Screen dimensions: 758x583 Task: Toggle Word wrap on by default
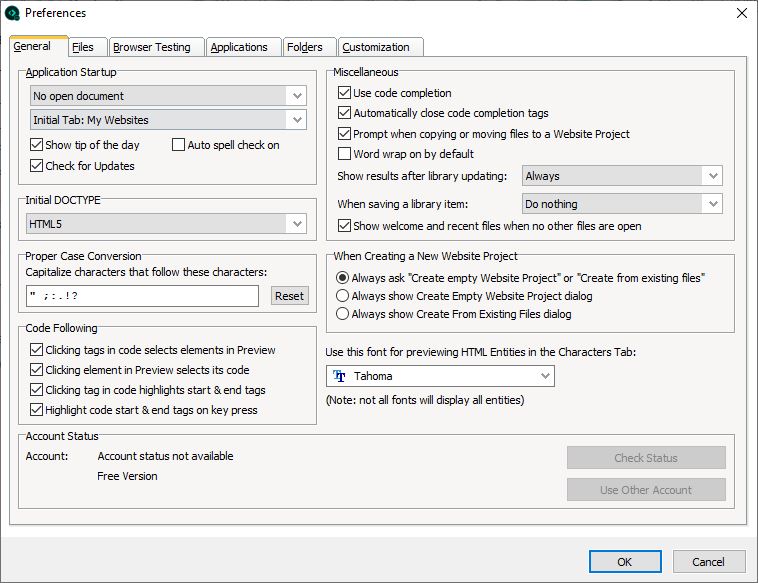(344, 154)
